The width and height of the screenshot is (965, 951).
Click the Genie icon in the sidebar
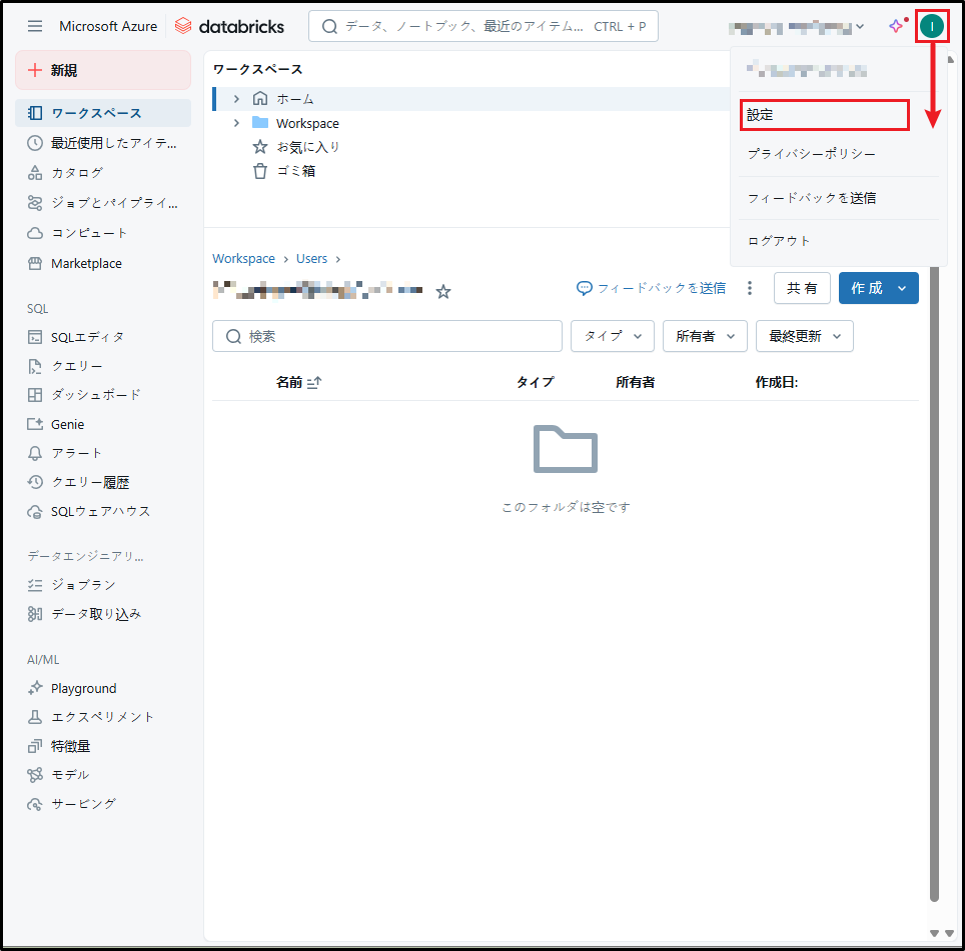tap(35, 424)
